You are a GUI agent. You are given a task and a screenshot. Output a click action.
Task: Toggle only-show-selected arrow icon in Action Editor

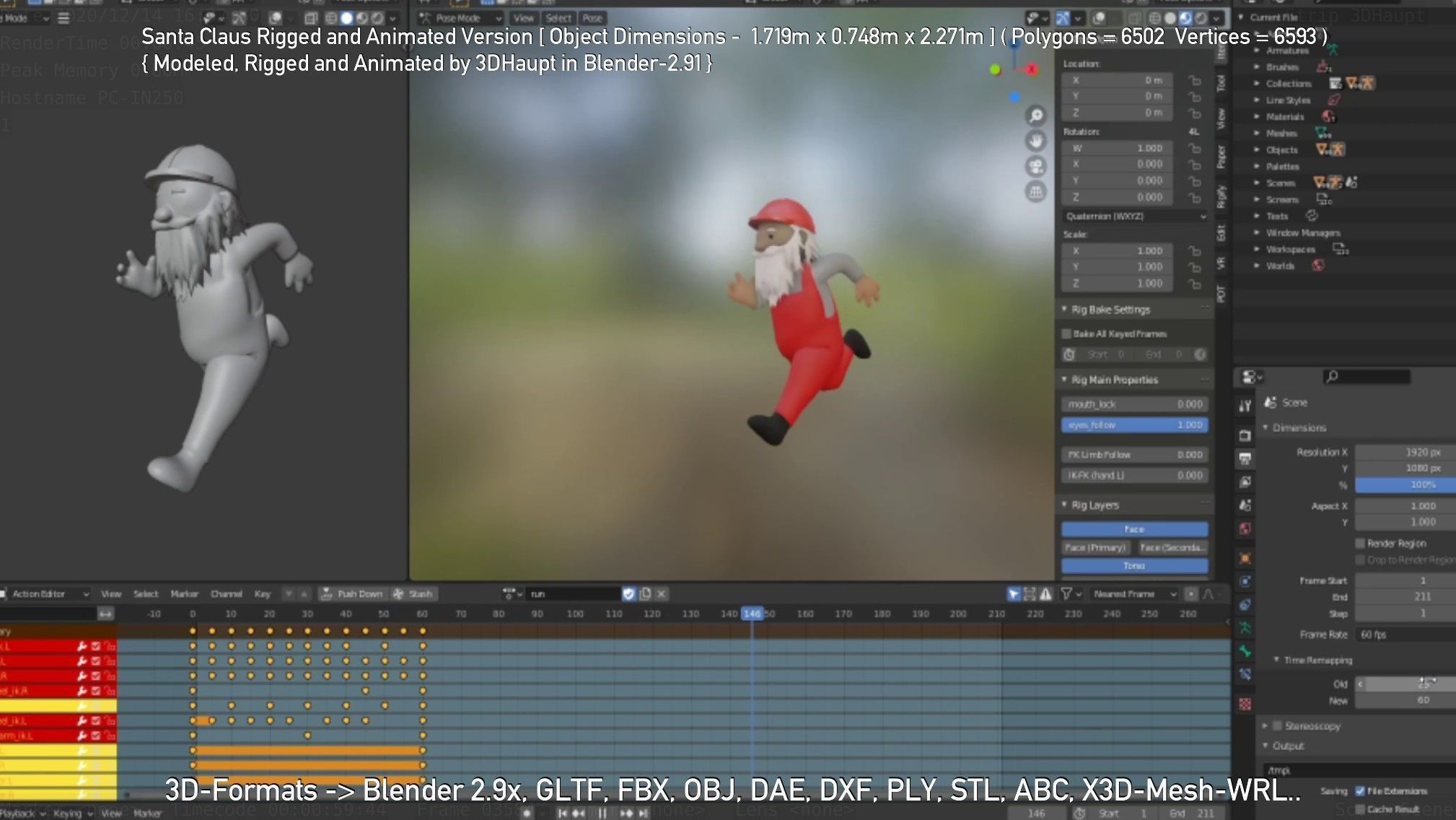[1014, 593]
